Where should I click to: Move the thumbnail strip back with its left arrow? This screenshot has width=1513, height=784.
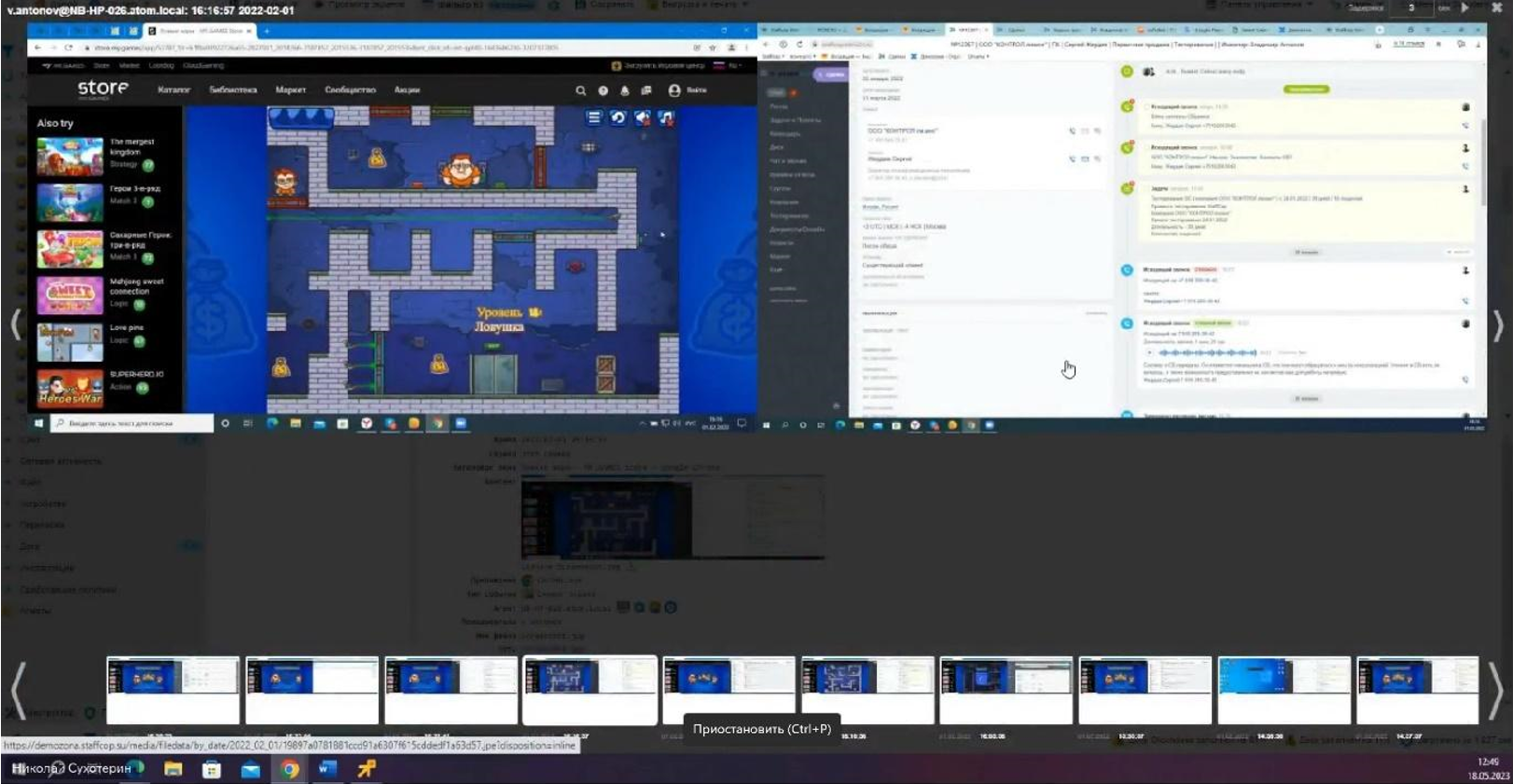click(x=17, y=691)
